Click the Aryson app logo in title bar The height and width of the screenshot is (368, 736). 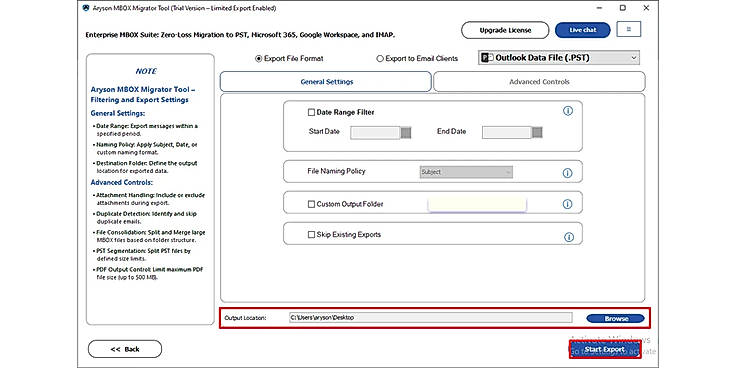tap(85, 8)
